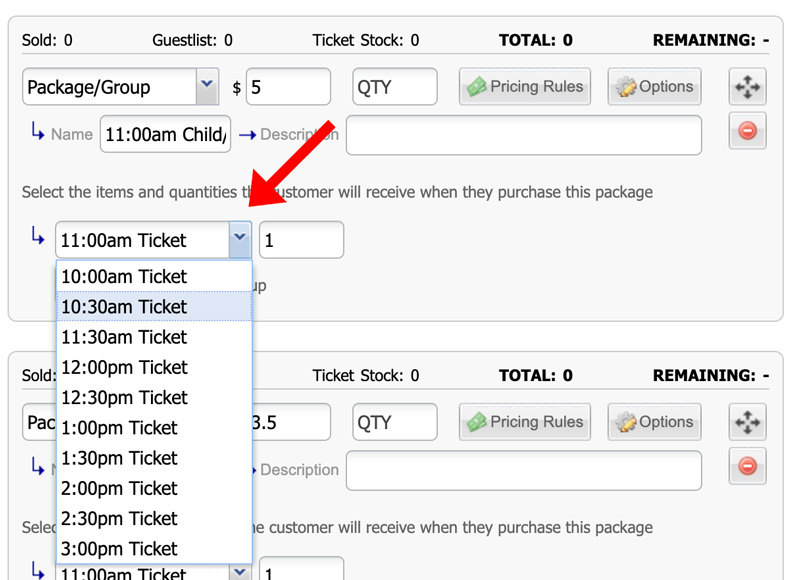
Task: Open Pricing Rules for the second package
Action: tap(525, 422)
